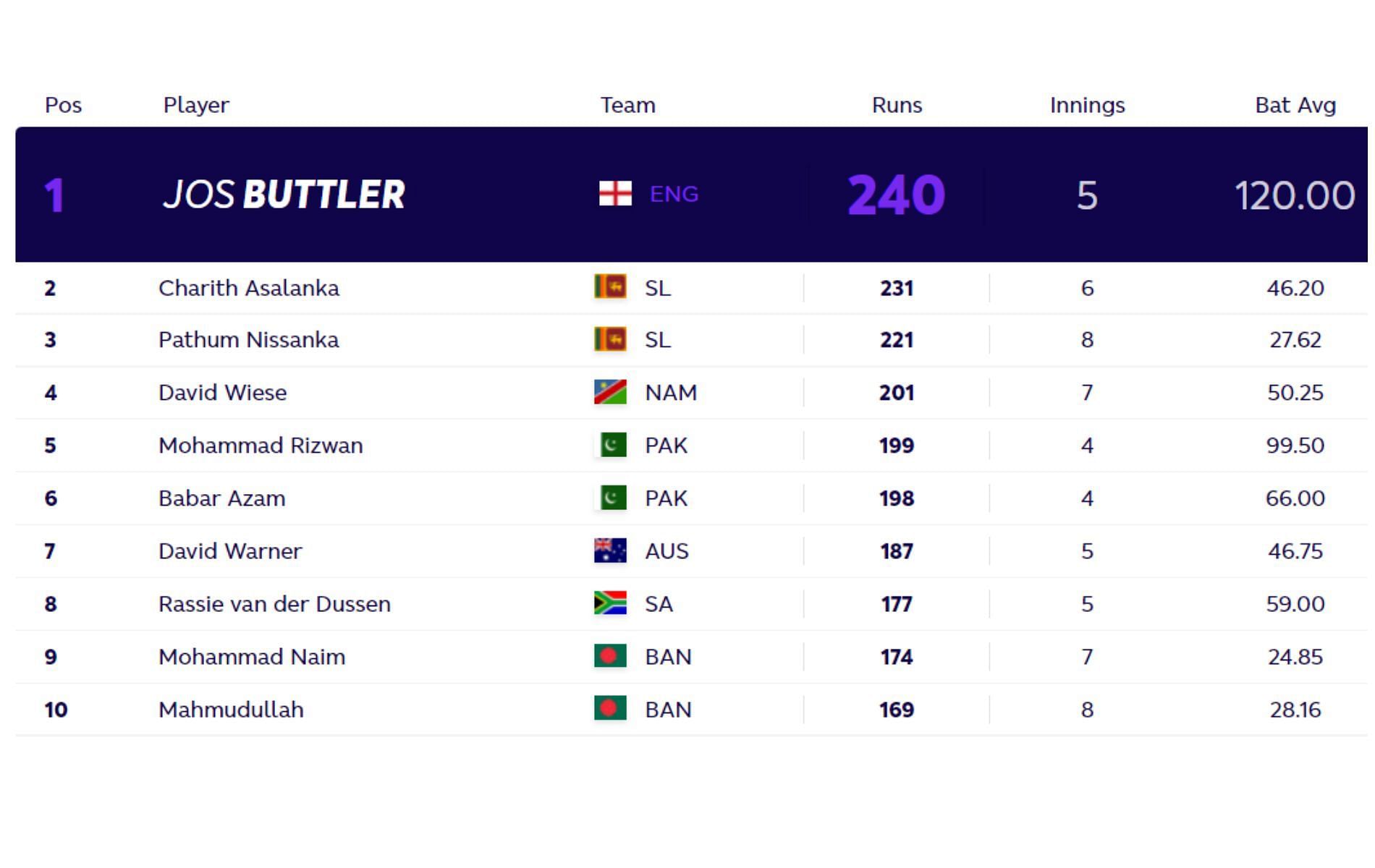Click the Player column header

(x=196, y=106)
